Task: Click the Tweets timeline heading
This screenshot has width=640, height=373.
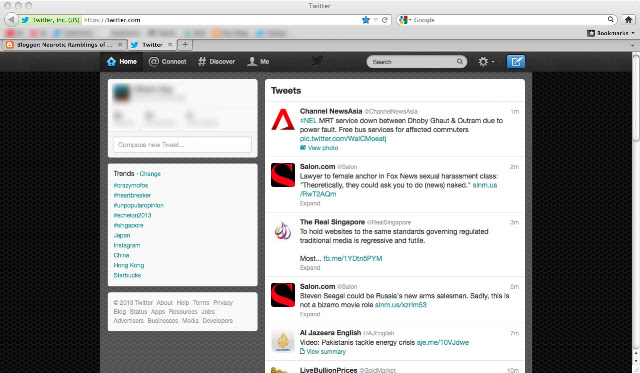Action: 286,91
